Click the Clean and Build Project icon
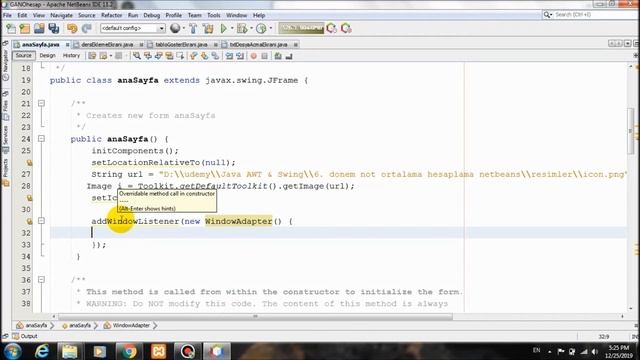The height and width of the screenshot is (360, 640). [x=208, y=28]
